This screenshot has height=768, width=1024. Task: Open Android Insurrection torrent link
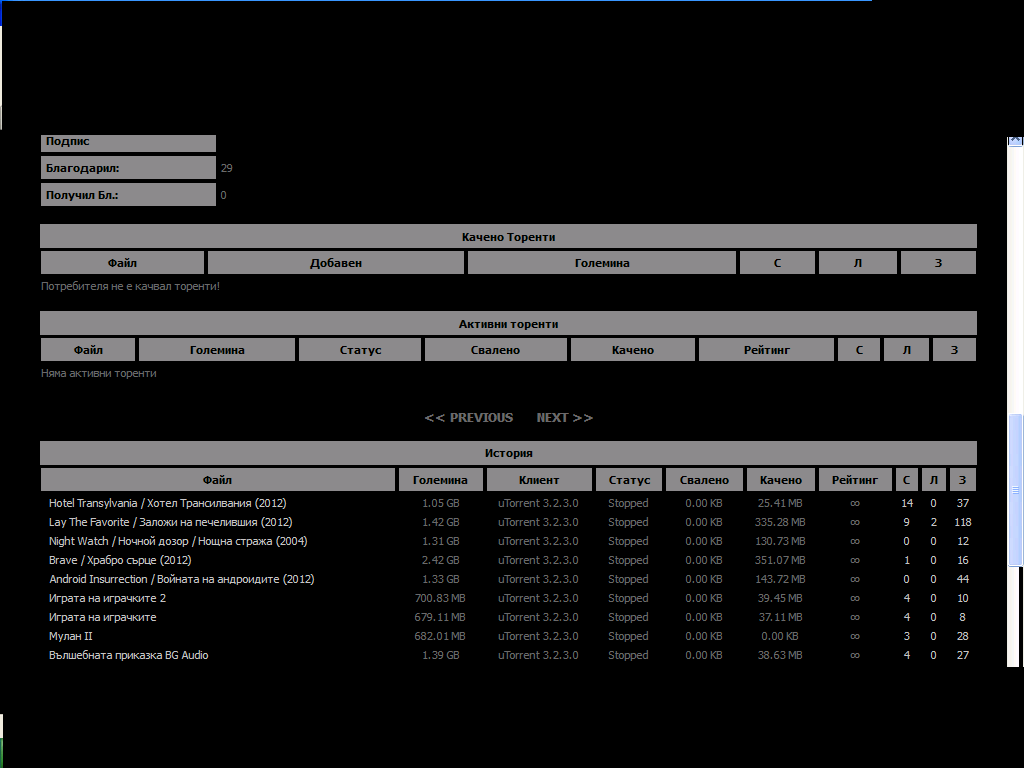click(x=181, y=579)
